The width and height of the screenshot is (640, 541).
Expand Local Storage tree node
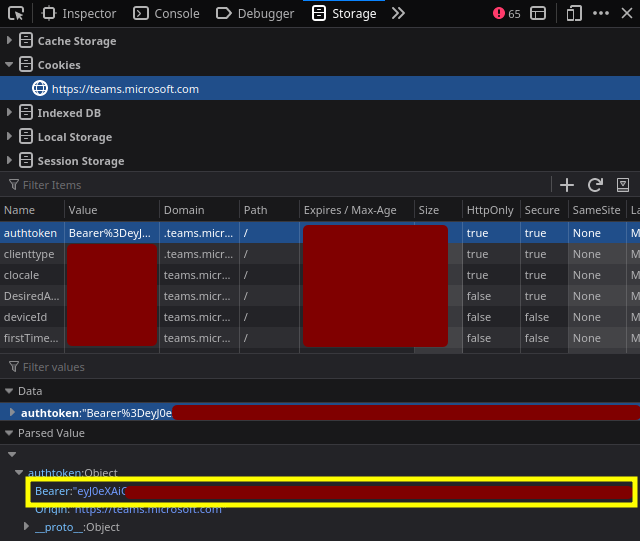[9, 137]
